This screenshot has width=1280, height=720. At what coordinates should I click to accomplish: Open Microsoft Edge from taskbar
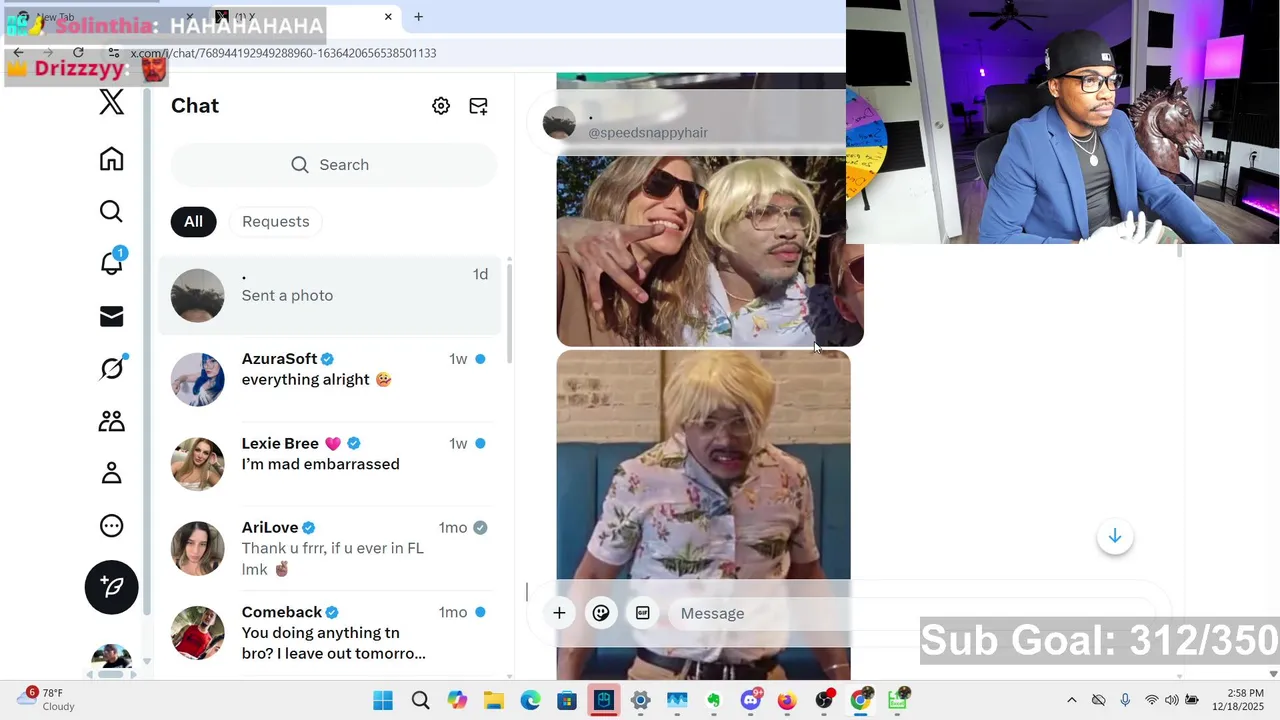tap(530, 700)
